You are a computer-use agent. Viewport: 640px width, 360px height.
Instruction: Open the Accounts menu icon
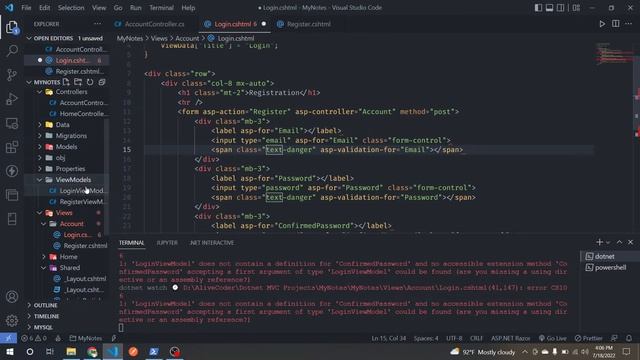[12, 297]
